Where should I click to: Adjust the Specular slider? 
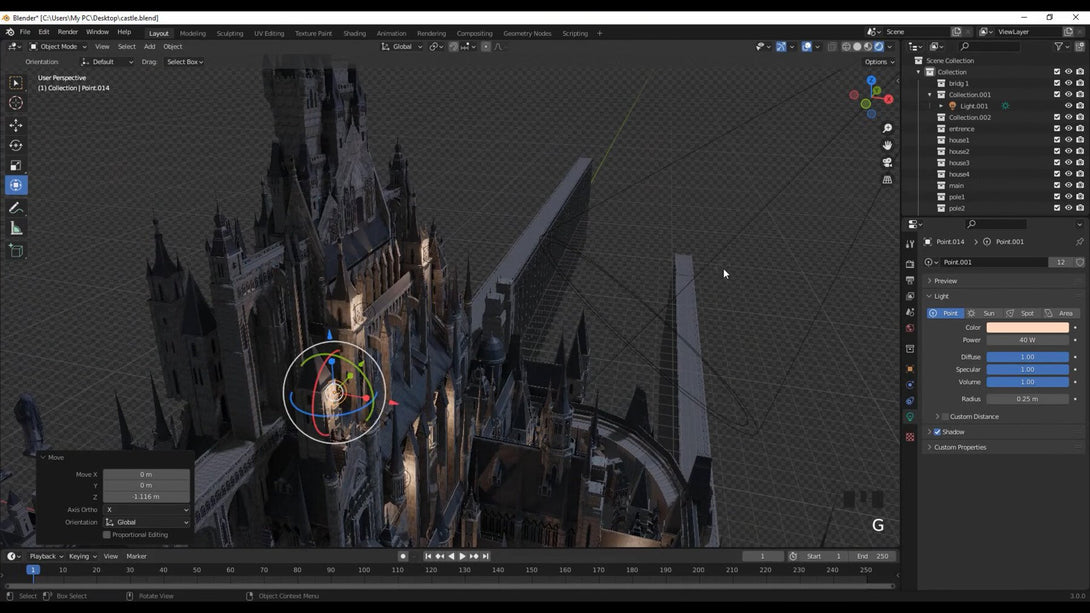tap(1027, 370)
